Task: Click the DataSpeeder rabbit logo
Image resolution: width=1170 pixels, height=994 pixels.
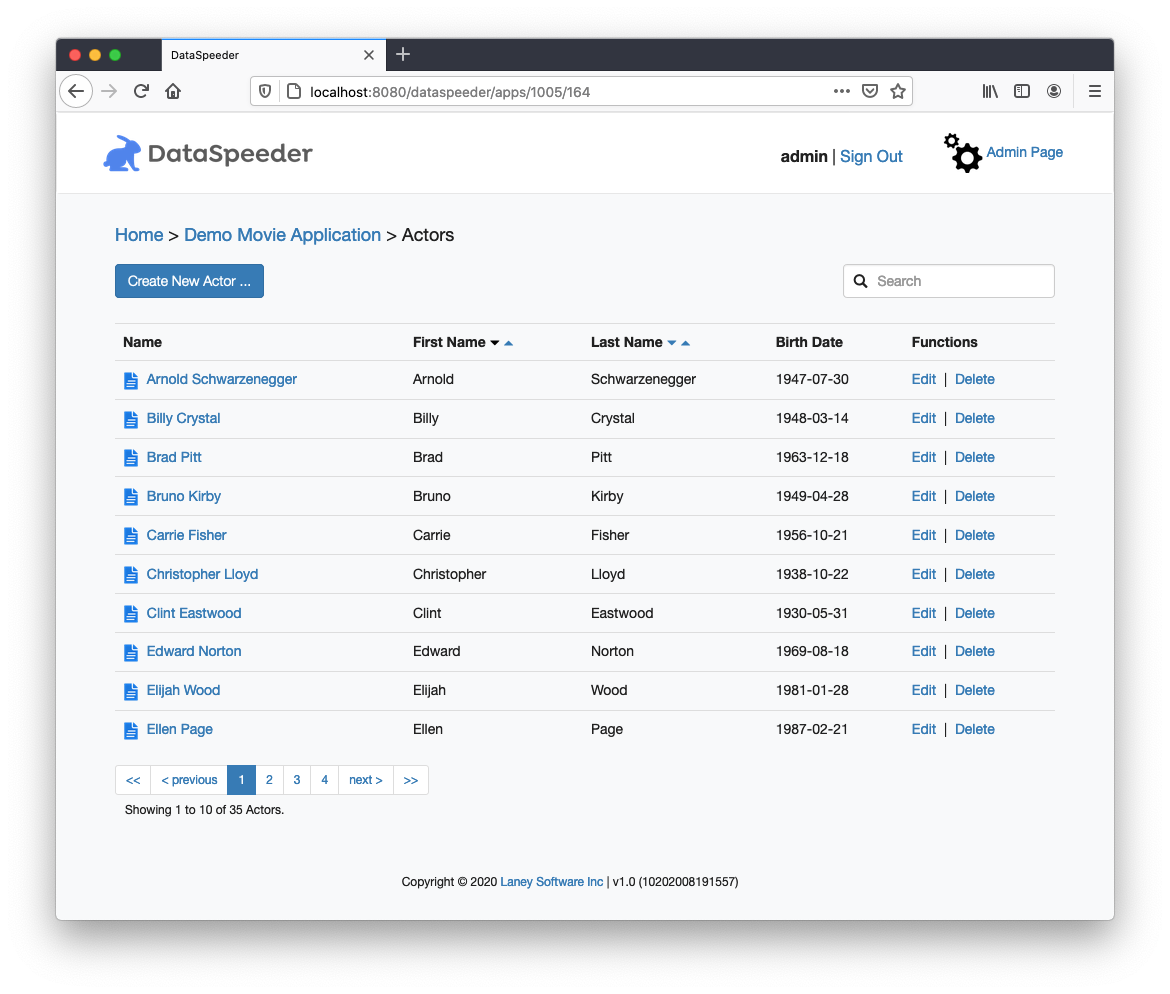Action: [121, 152]
